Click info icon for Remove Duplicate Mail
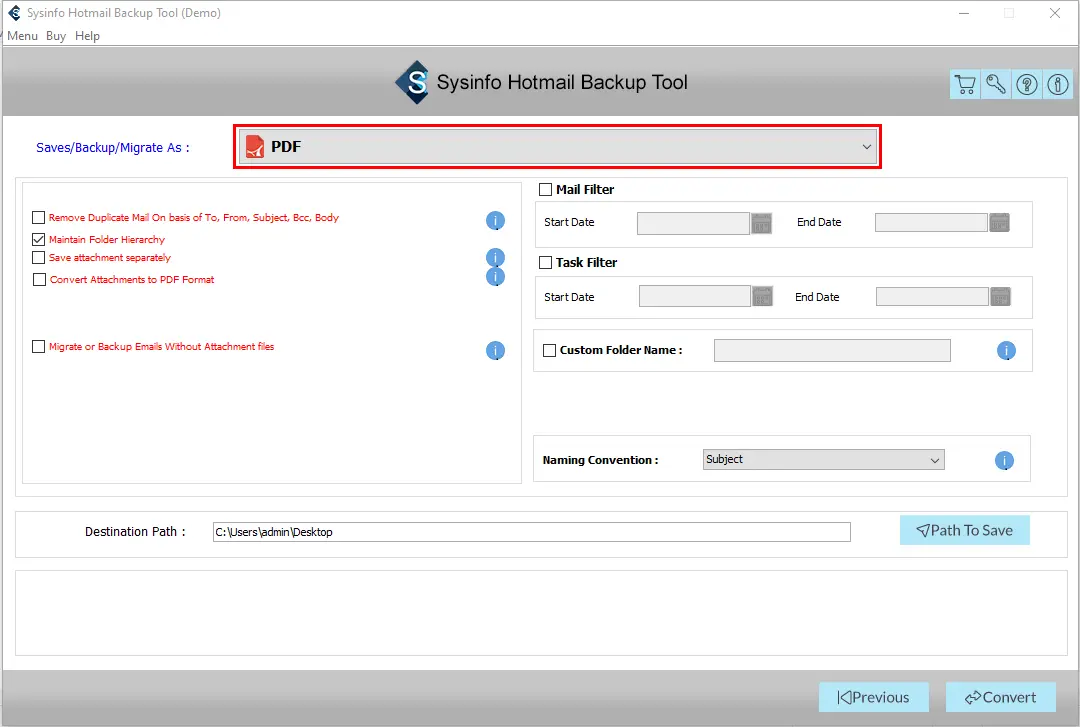Viewport: 1080px width, 727px height. (495, 221)
